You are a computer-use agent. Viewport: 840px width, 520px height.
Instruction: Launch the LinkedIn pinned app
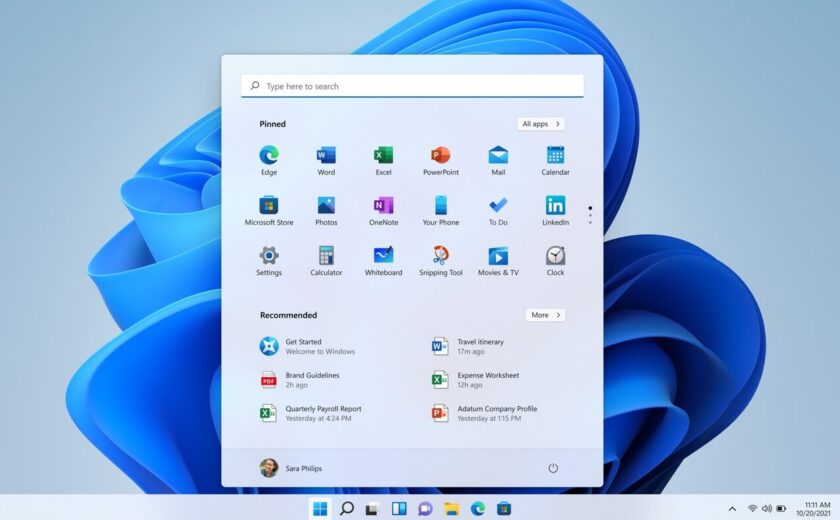tap(556, 210)
